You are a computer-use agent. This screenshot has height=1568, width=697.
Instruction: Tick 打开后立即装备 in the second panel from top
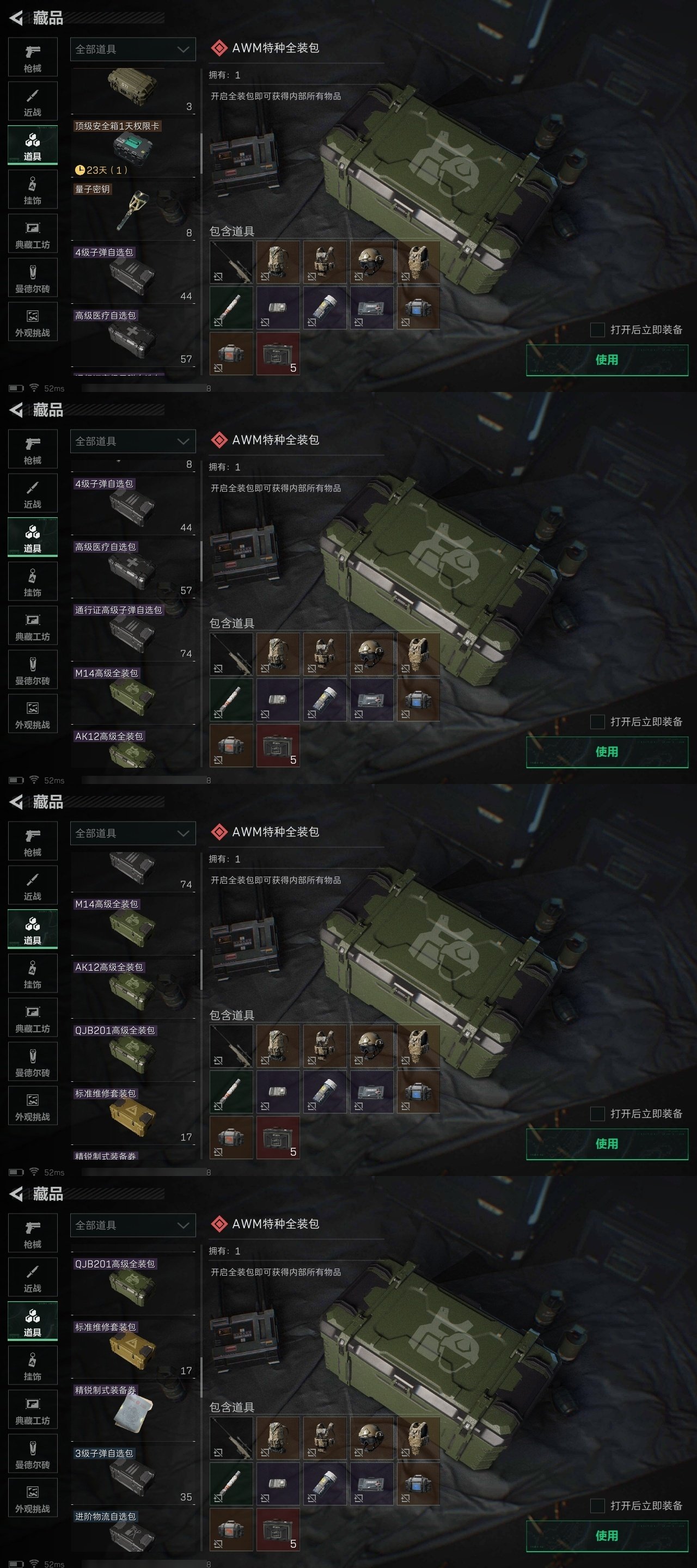[x=597, y=722]
